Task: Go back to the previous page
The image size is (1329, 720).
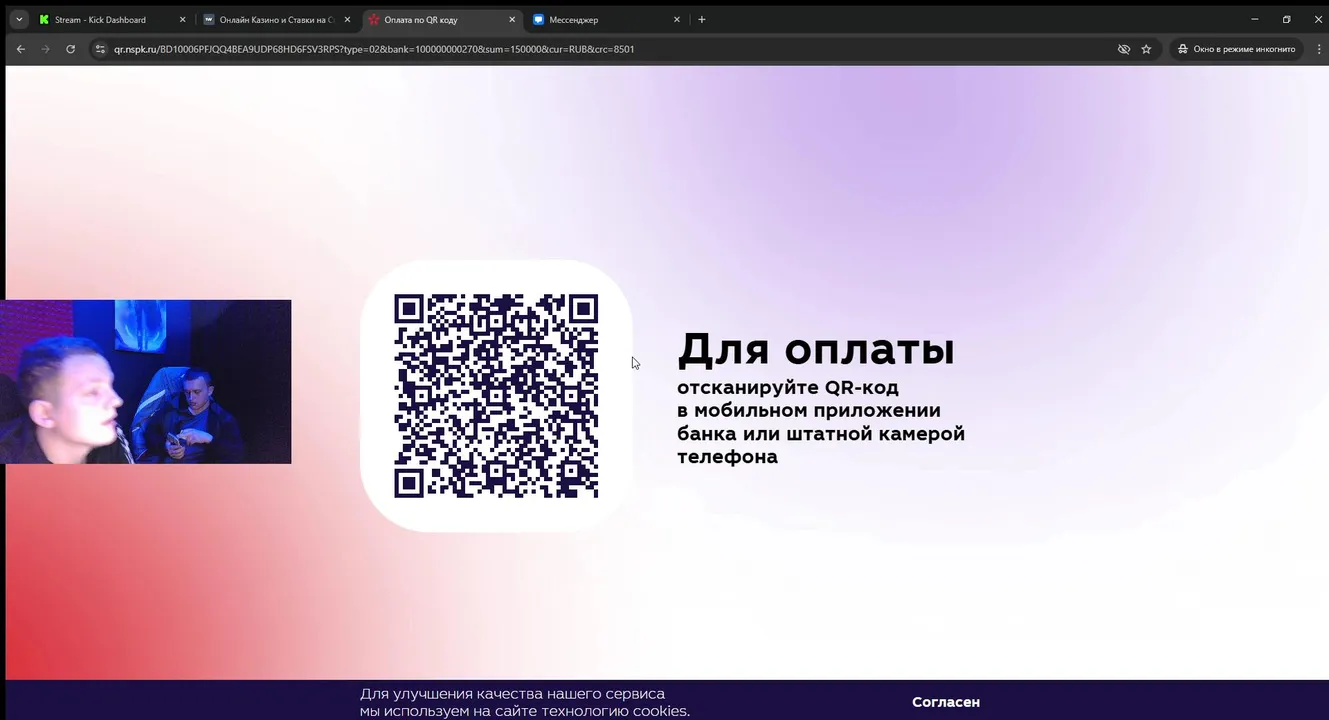Action: pos(21,49)
